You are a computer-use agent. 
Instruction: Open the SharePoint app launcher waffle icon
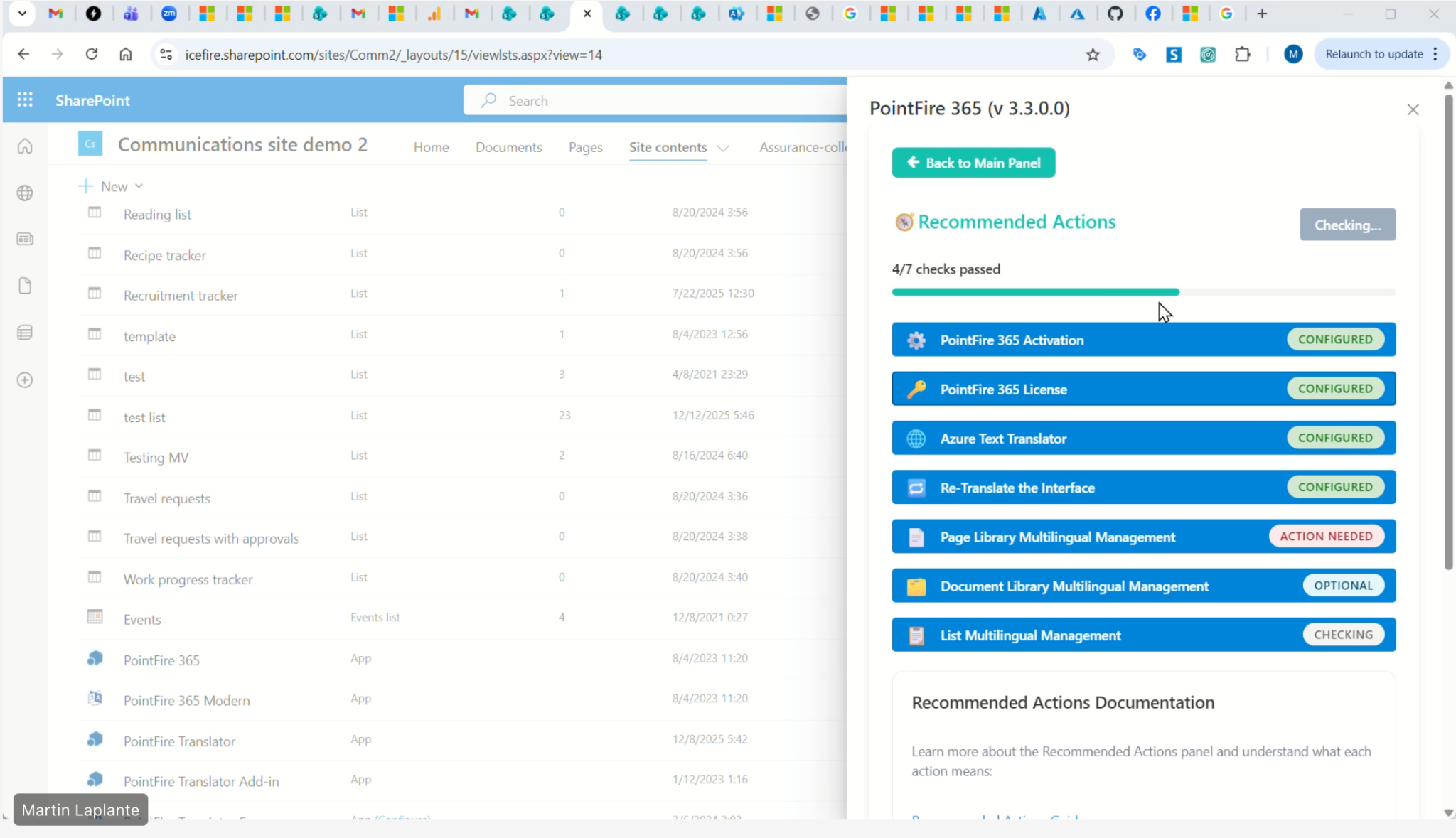coord(25,100)
